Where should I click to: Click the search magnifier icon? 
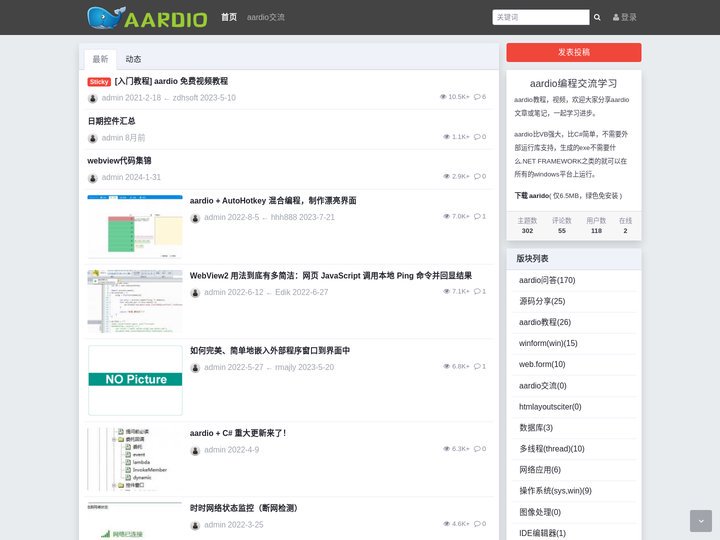pyautogui.click(x=597, y=17)
